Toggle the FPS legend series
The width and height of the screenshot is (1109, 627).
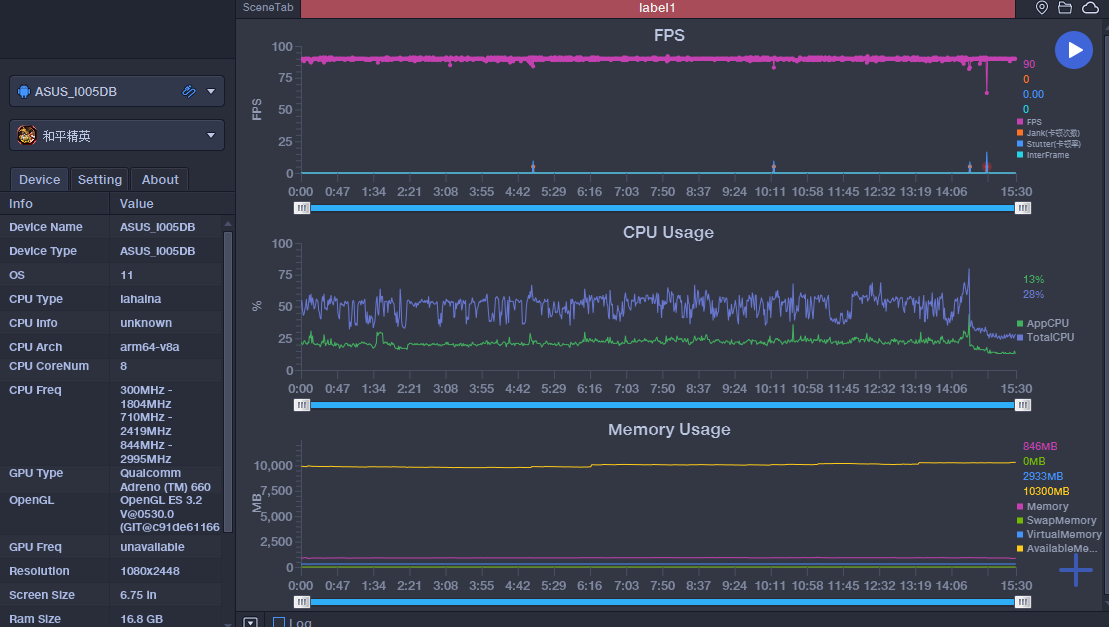pyautogui.click(x=1029, y=122)
